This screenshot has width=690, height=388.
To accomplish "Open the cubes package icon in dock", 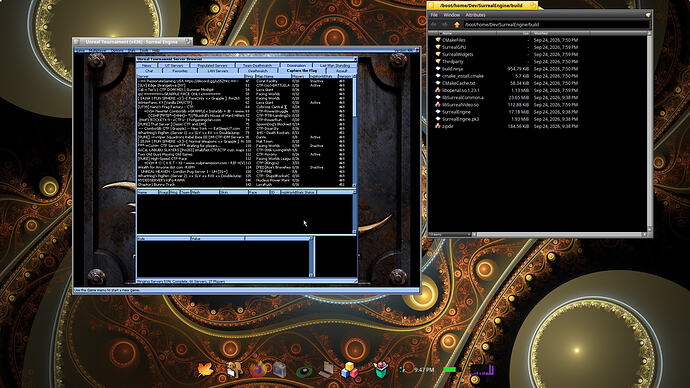I will pyautogui.click(x=349, y=370).
